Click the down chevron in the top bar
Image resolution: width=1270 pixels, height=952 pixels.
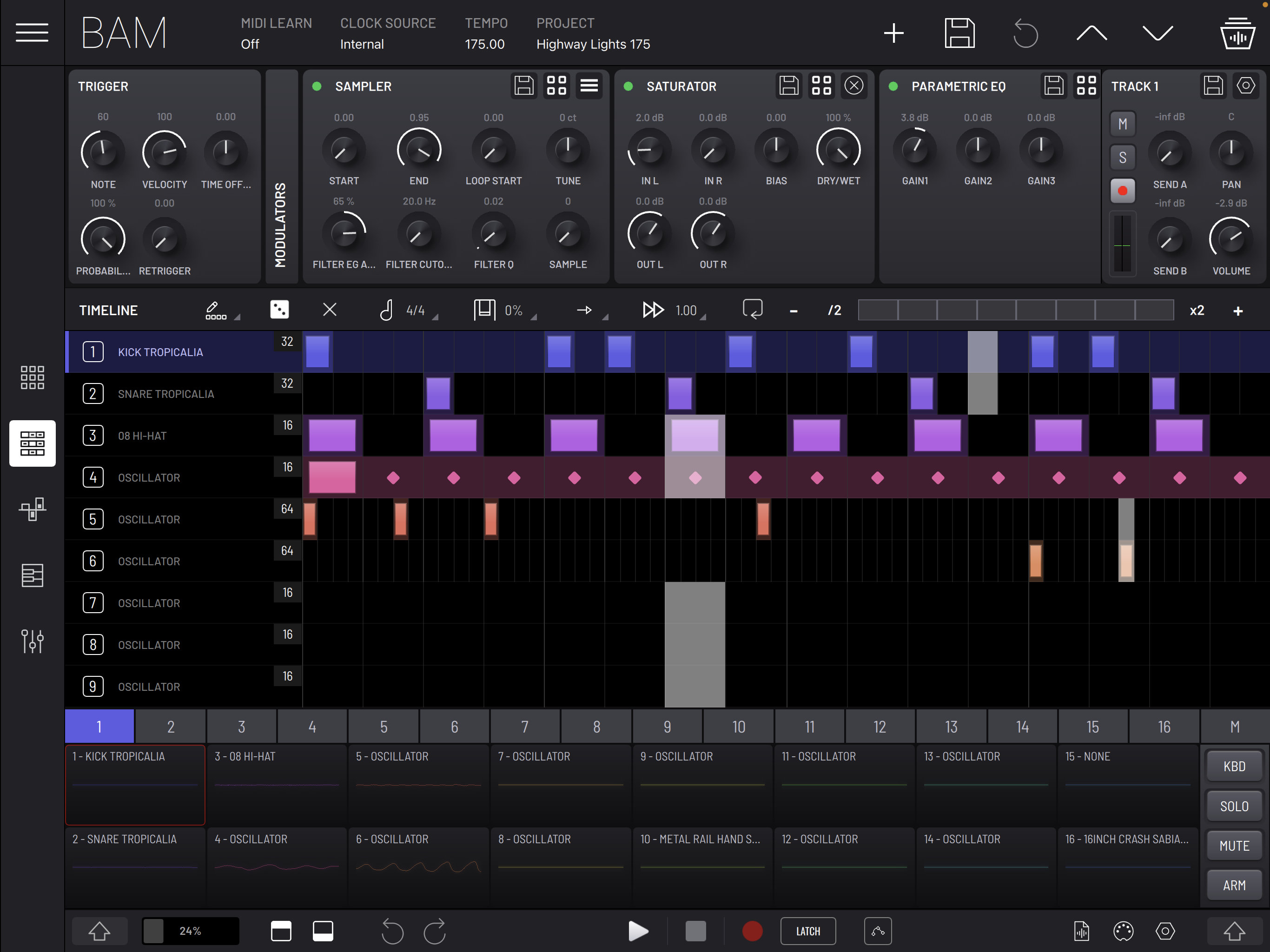1158,33
